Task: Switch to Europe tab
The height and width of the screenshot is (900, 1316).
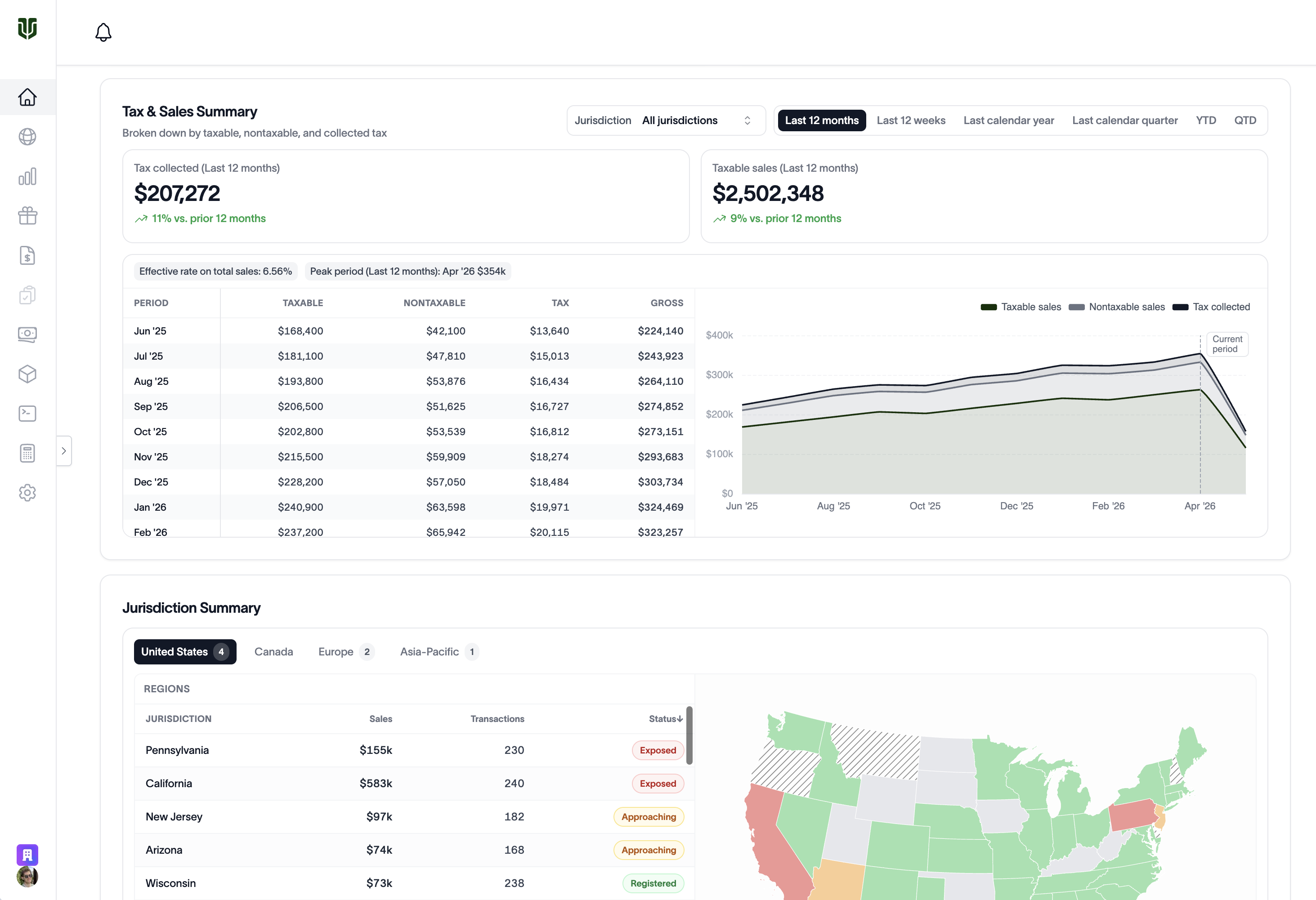Action: 346,652
